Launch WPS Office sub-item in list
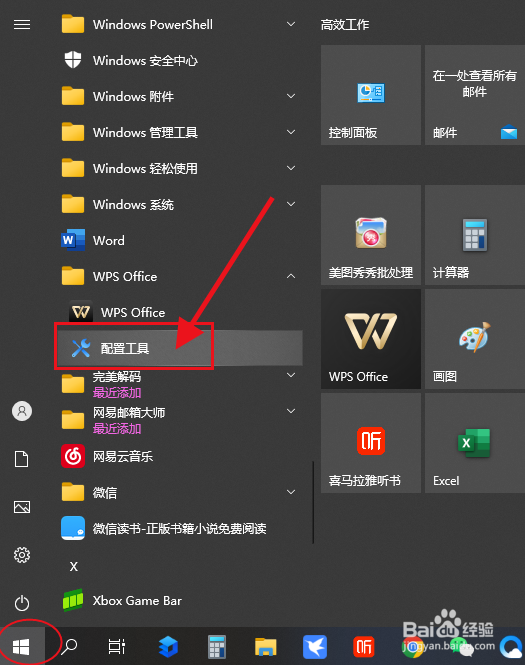The image size is (525, 665). click(x=181, y=313)
